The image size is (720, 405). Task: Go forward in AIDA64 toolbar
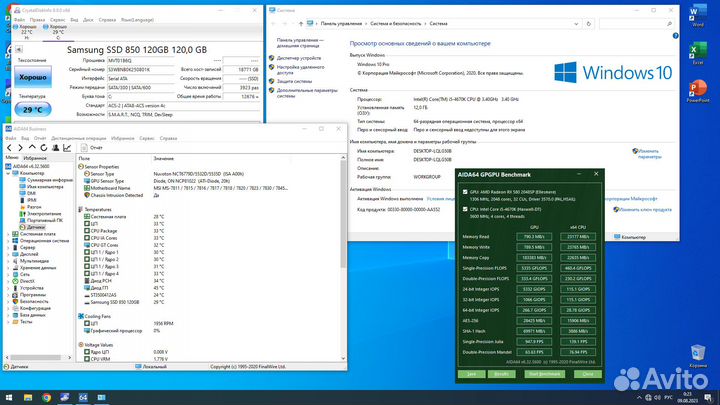20,147
